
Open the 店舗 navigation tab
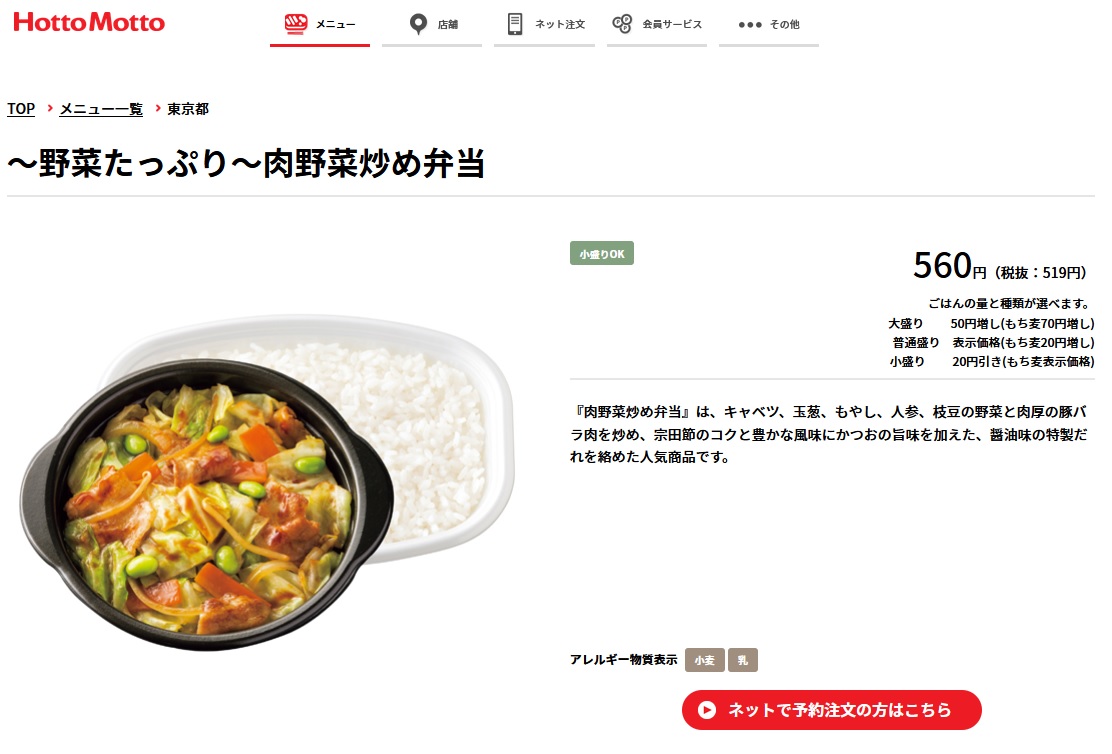click(432, 26)
